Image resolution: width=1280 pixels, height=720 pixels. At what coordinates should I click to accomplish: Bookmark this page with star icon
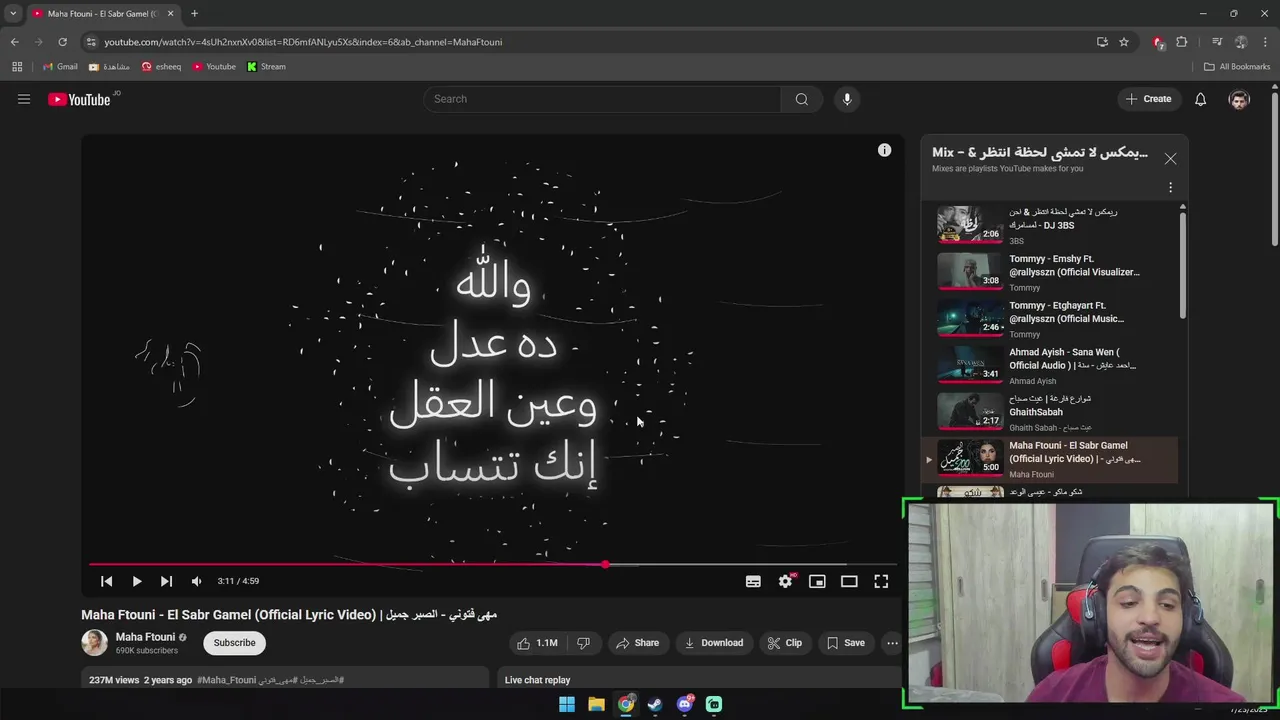tap(1124, 42)
